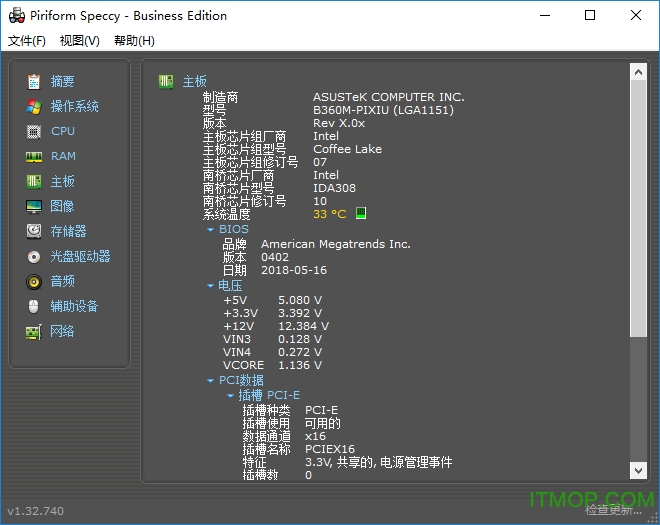Click the scrollbar up arrow
This screenshot has height=525, width=660.
(638, 72)
